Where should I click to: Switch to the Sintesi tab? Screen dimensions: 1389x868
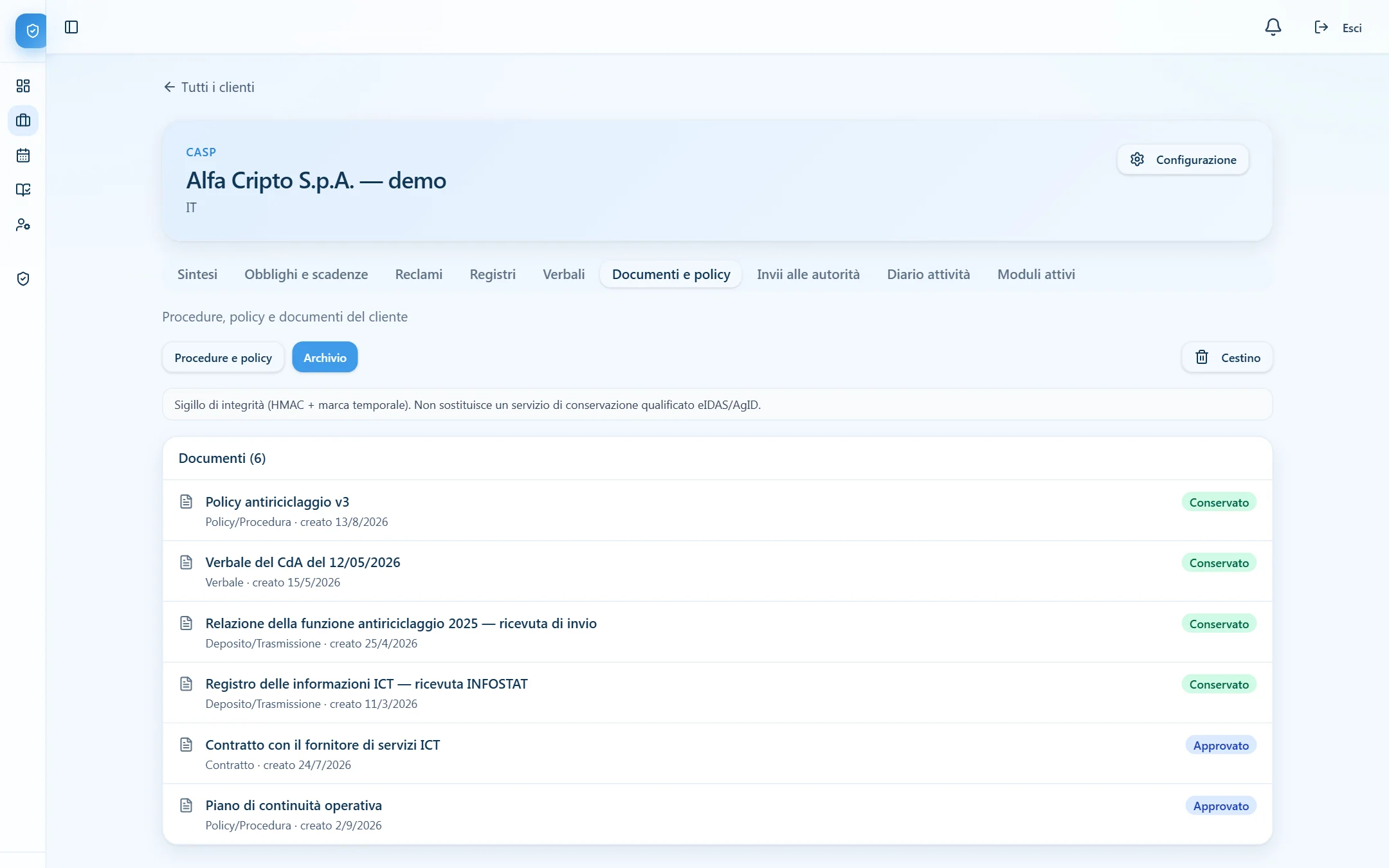click(x=197, y=274)
